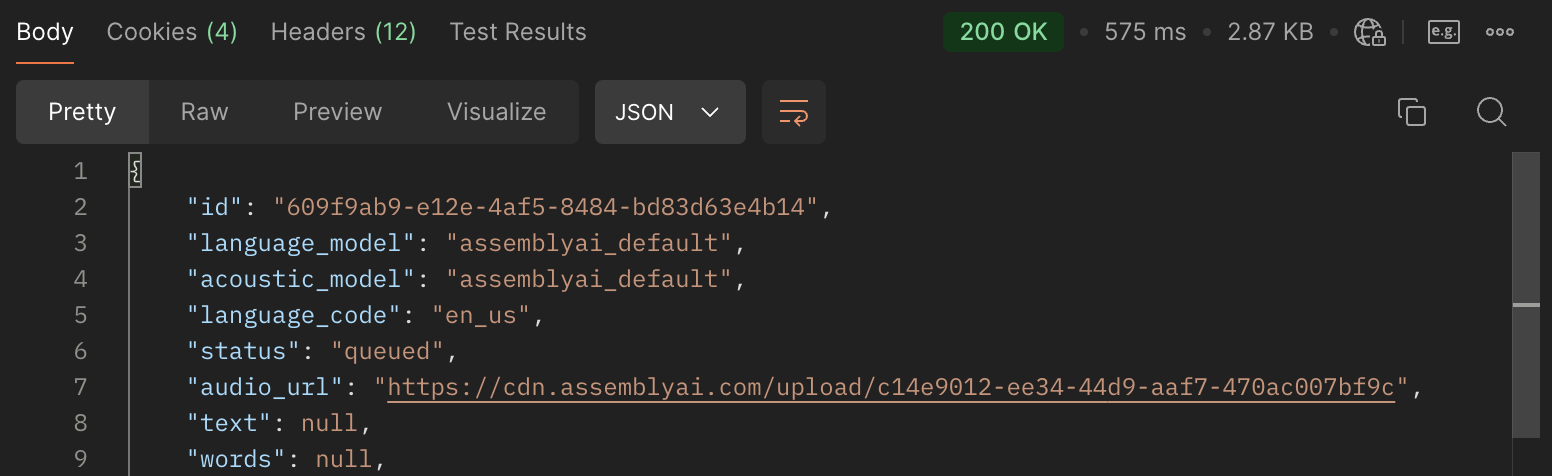Image resolution: width=1552 pixels, height=476 pixels.
Task: Open the JSON format dropdown
Action: (x=670, y=112)
